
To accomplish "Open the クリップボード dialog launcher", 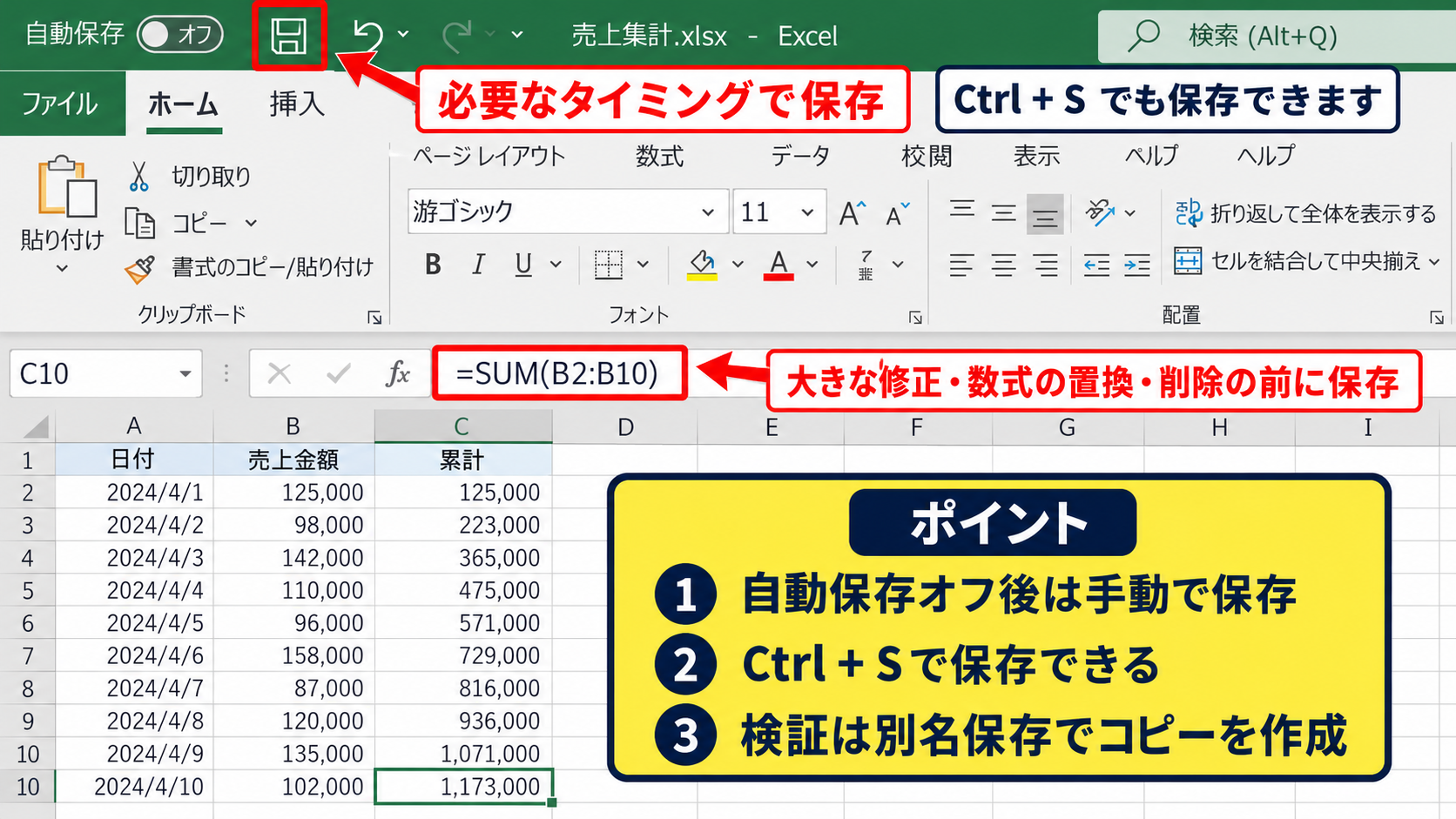I will point(374,318).
